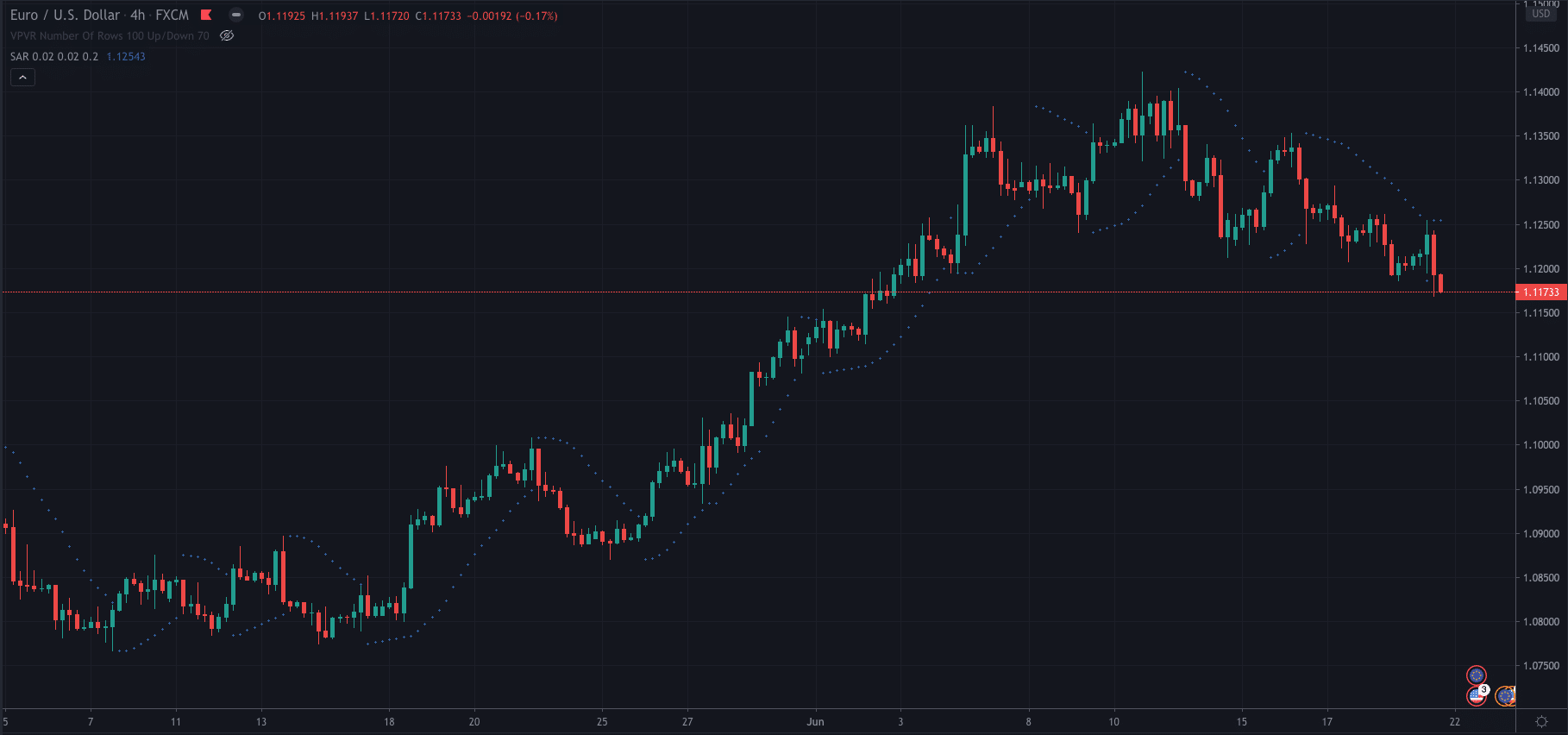Open the chart settings gear icon
The height and width of the screenshot is (735, 1568).
coord(1542,721)
